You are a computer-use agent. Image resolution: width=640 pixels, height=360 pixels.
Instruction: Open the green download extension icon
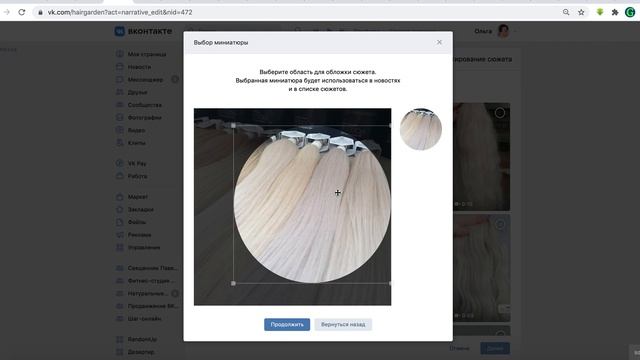(x=600, y=12)
